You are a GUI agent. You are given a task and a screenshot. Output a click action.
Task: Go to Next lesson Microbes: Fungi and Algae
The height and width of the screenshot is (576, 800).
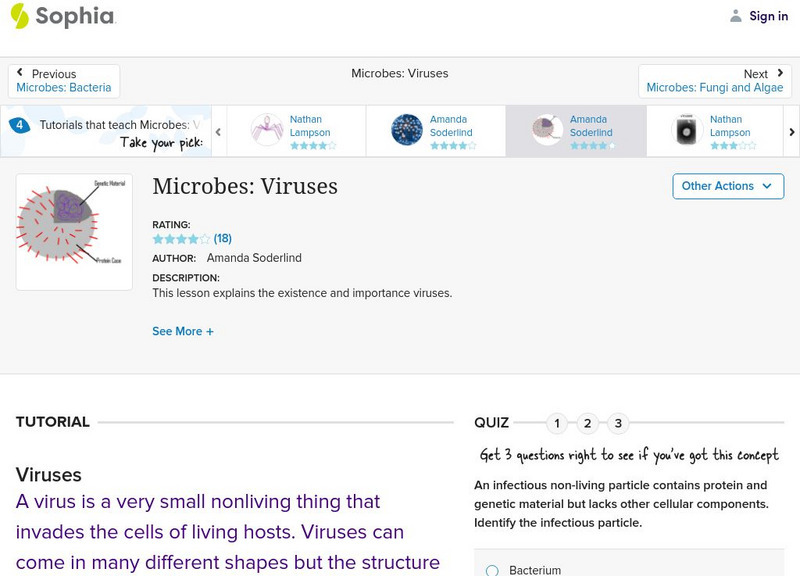[712, 80]
